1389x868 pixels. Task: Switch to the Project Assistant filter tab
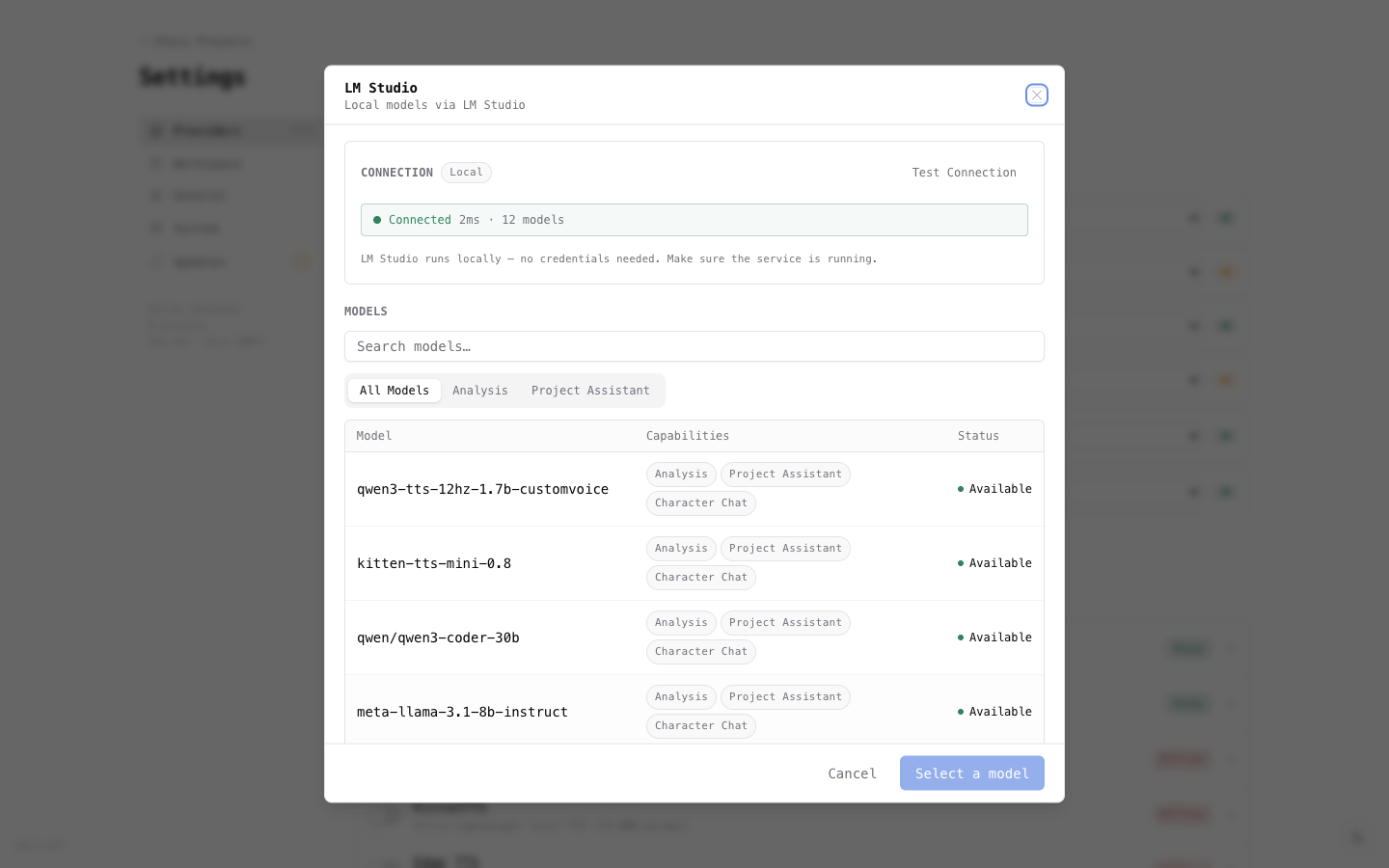590,391
